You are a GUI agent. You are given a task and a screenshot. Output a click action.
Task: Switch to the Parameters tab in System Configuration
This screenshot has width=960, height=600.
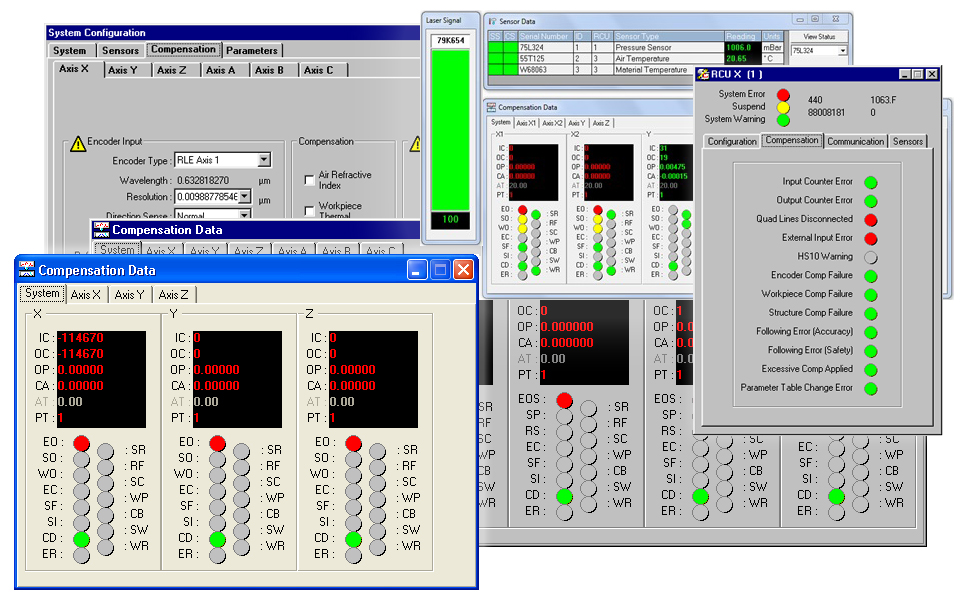pos(252,50)
